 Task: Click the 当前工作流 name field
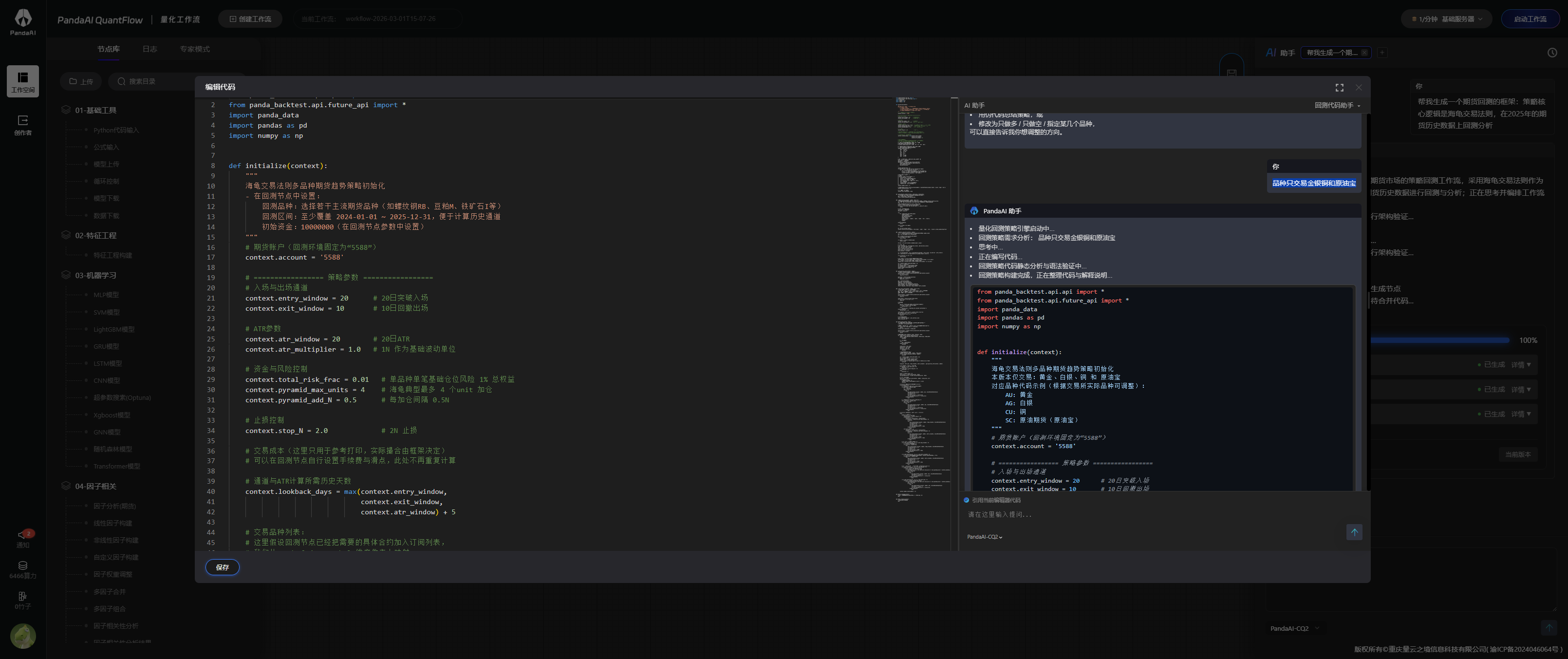[x=377, y=19]
